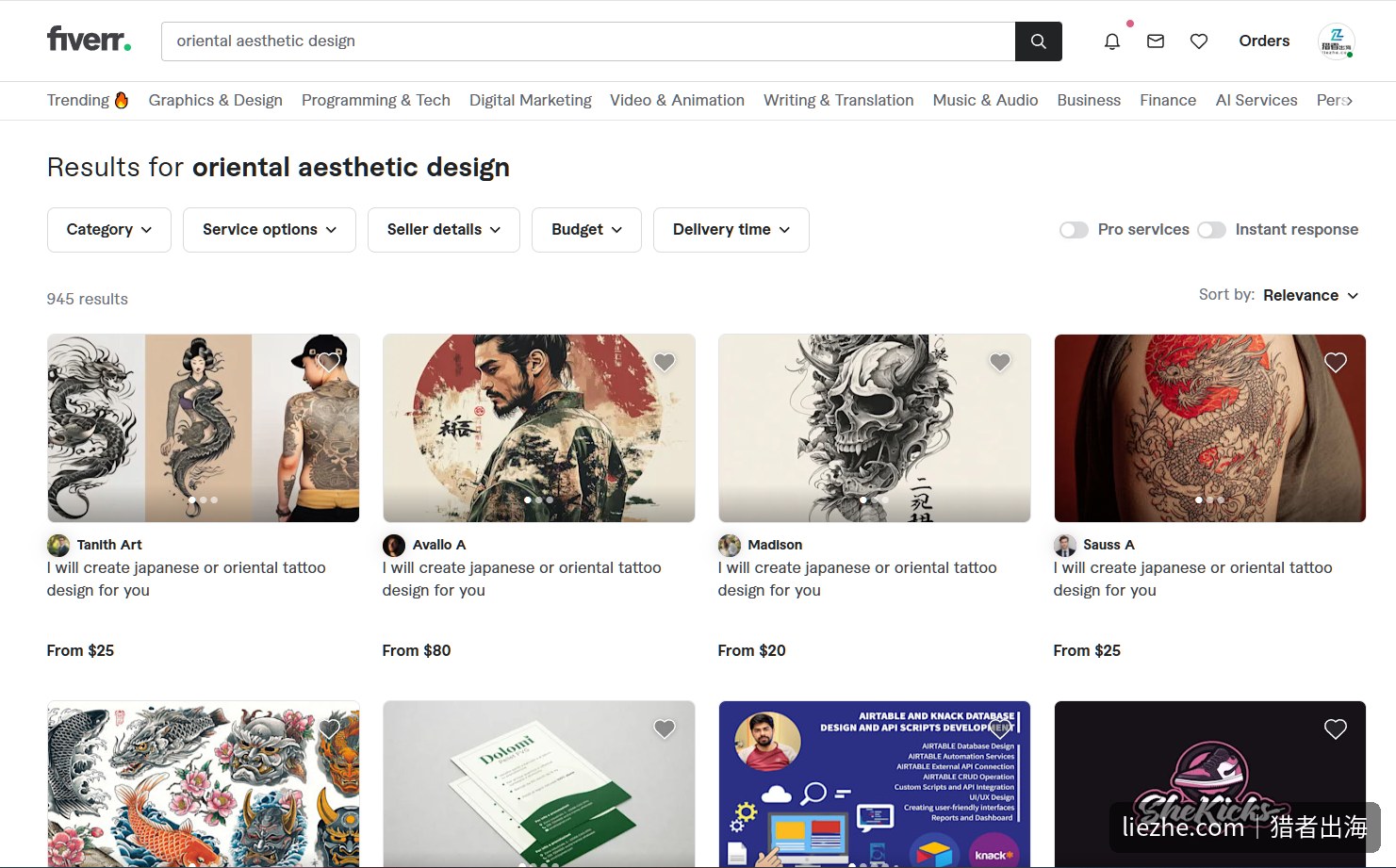1396x868 pixels.
Task: Open the notifications bell
Action: pos(1112,41)
